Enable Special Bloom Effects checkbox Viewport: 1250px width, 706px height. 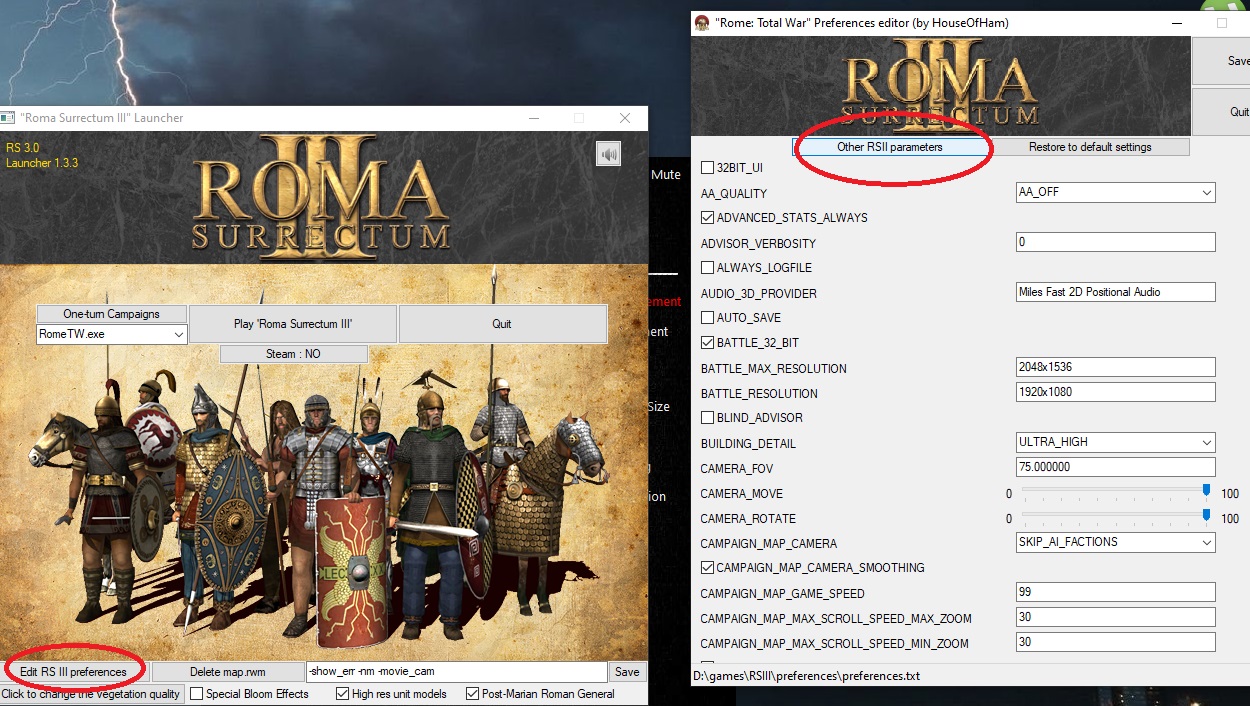tap(197, 694)
